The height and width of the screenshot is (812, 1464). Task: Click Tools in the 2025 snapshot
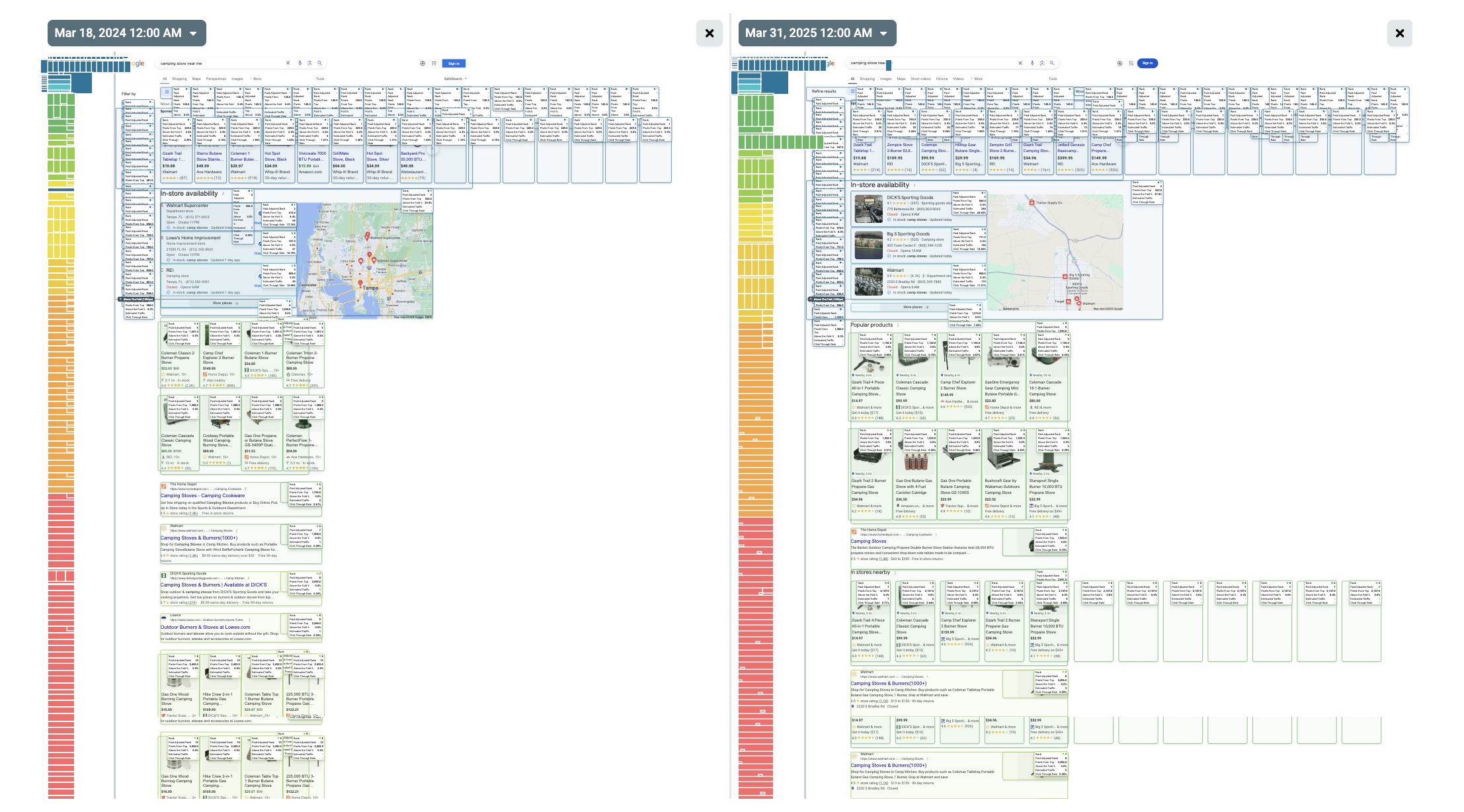click(1053, 79)
